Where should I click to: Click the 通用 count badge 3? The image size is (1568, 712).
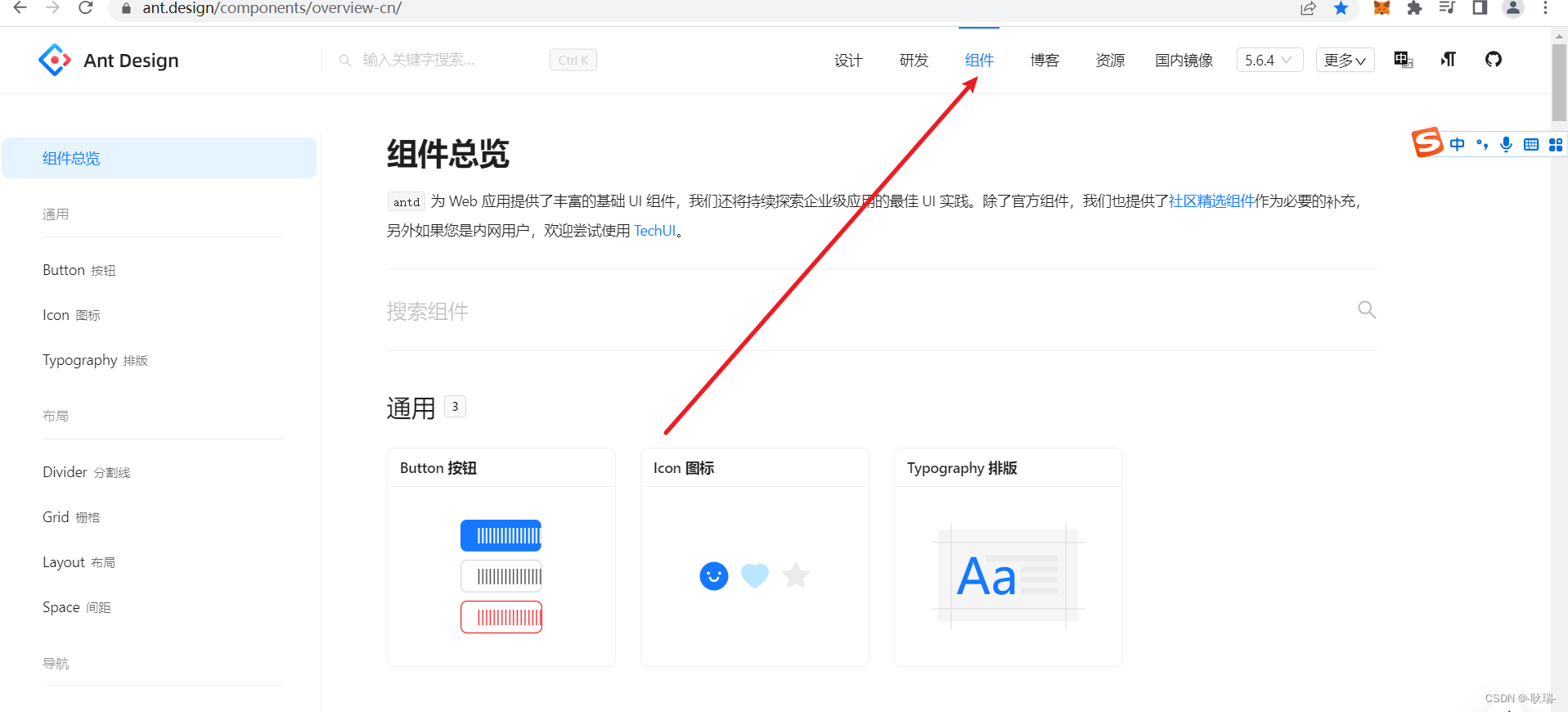[456, 407]
